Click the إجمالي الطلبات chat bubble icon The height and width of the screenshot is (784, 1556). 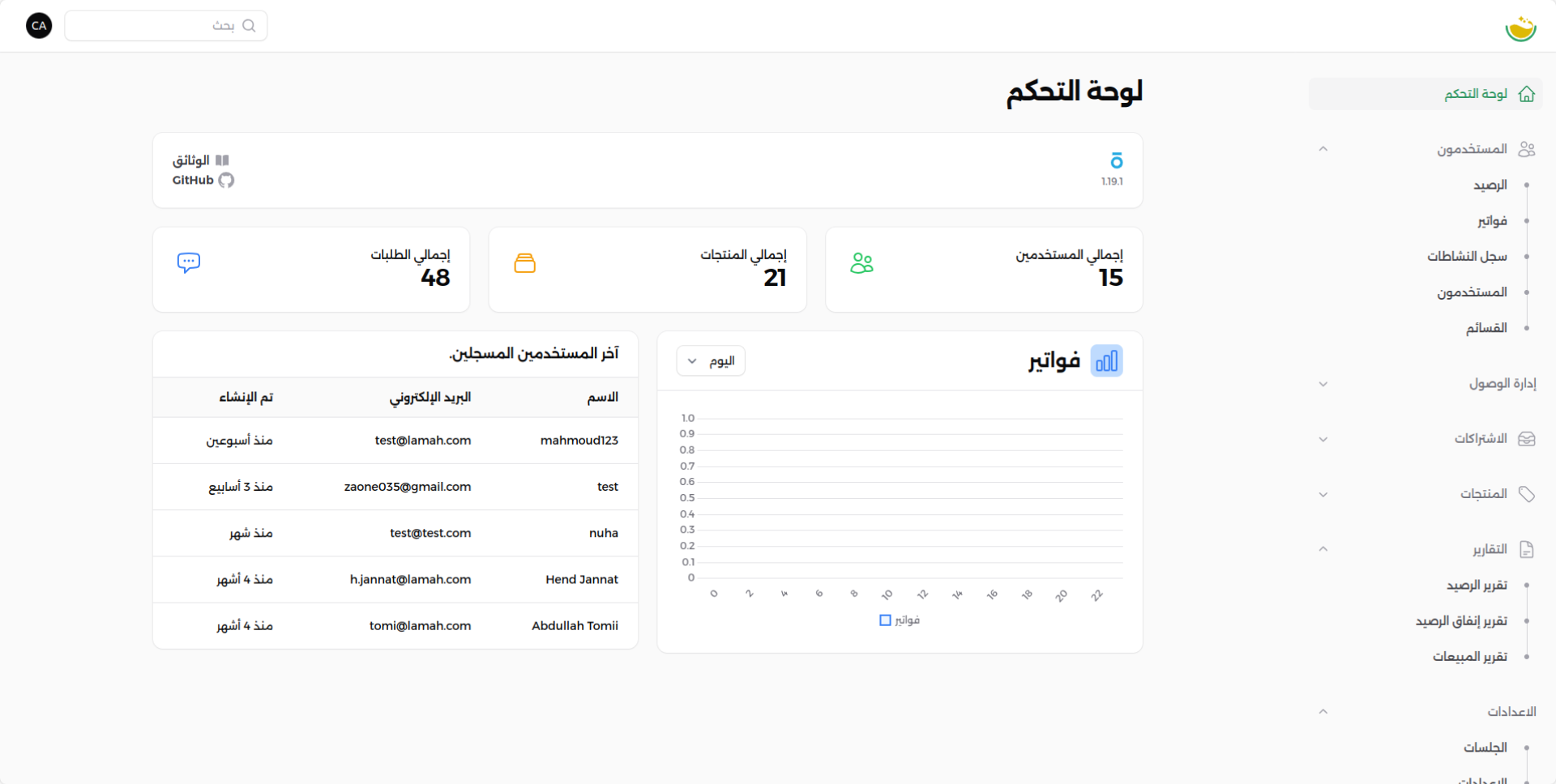pos(189,262)
